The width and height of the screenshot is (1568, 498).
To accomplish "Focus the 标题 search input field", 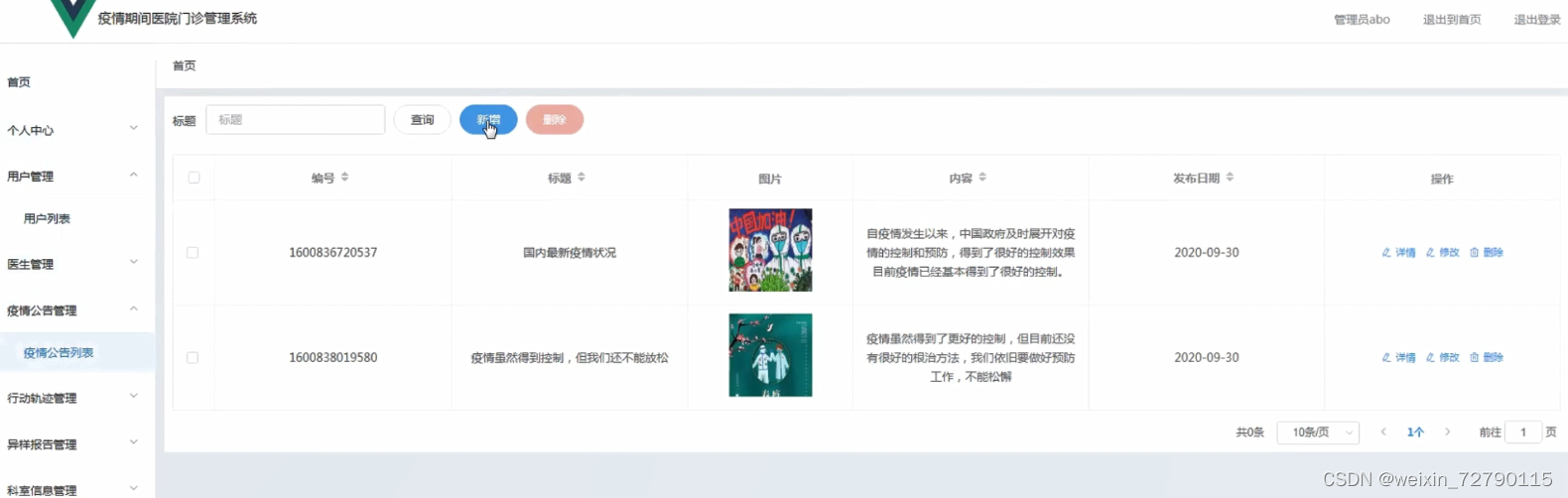I will click(x=296, y=120).
